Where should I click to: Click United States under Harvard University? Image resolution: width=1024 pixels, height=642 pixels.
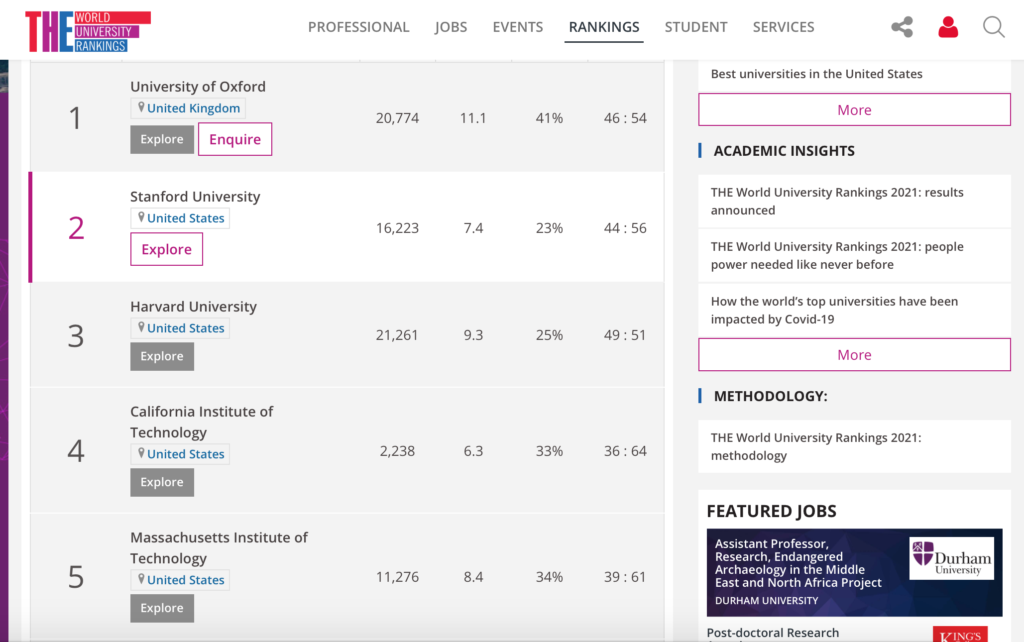[180, 328]
